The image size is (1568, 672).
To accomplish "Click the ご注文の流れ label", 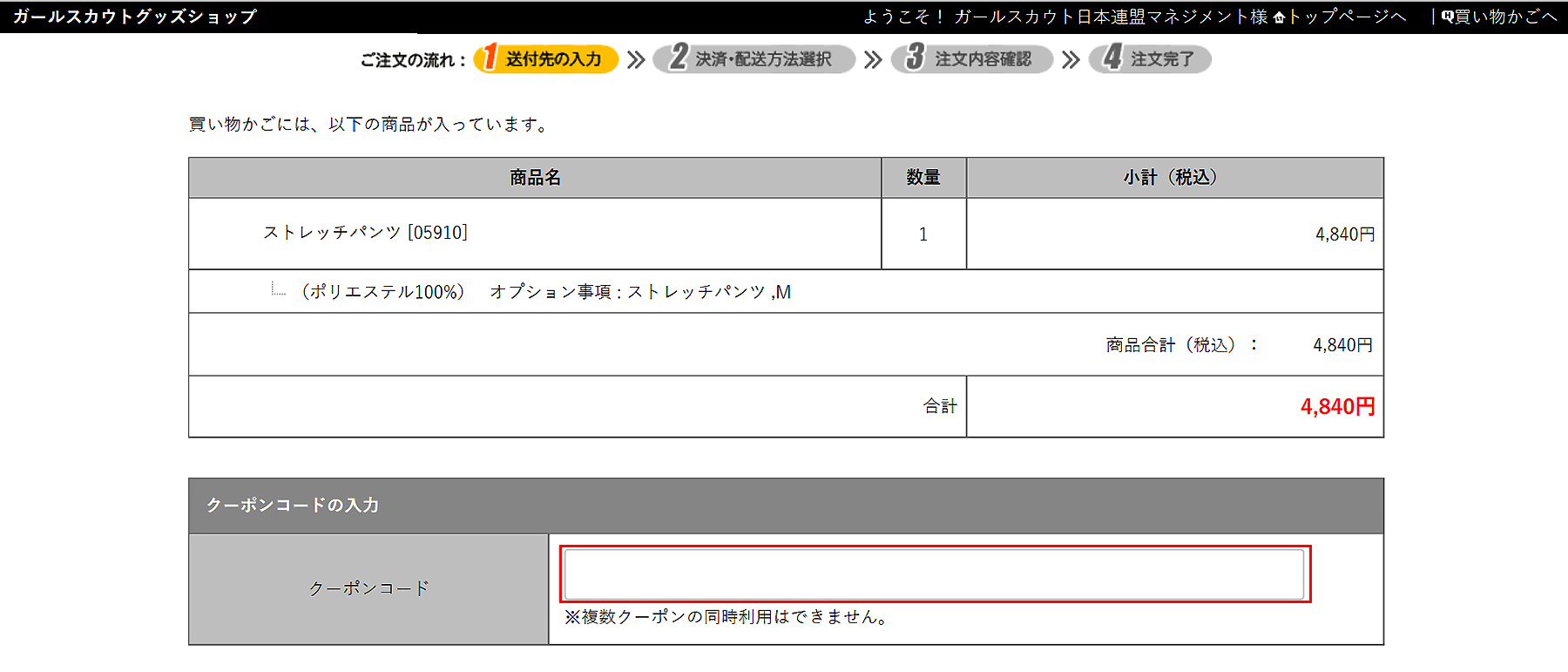I will (413, 60).
